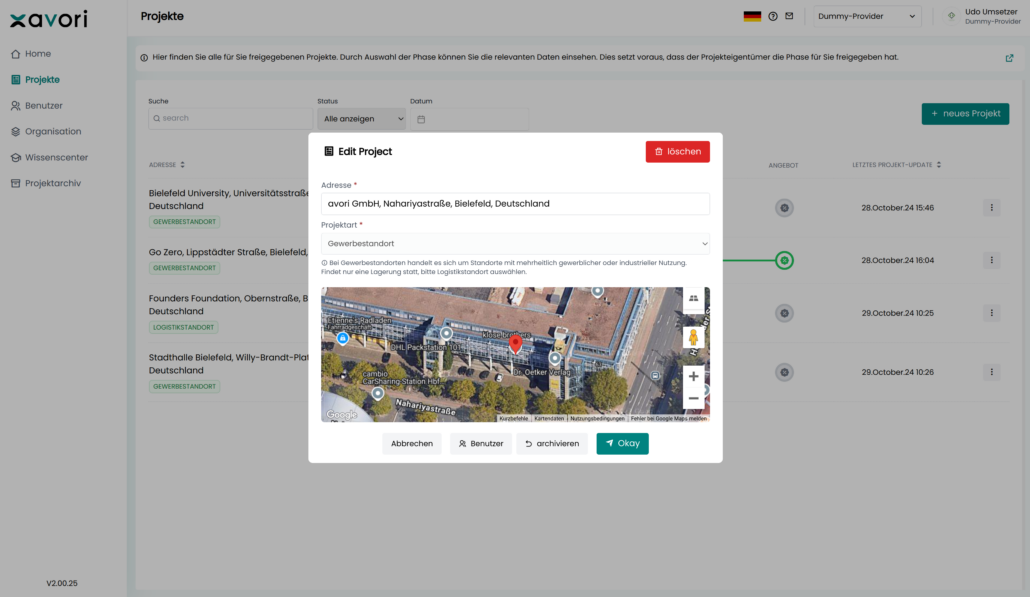This screenshot has width=1030, height=597.
Task: Open the help question mark icon
Action: pyautogui.click(x=773, y=16)
